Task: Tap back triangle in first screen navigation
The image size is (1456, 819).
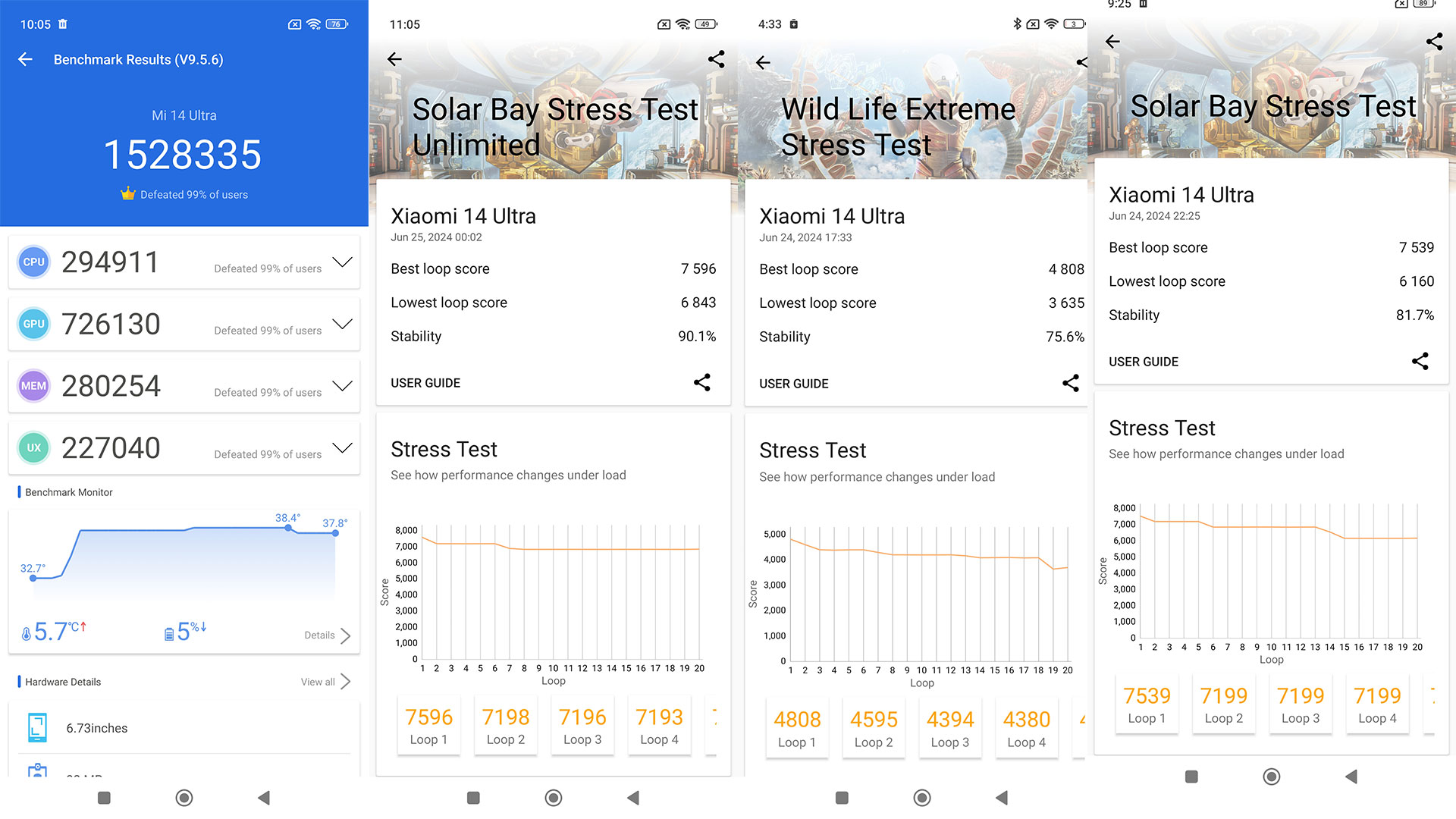Action: [x=263, y=798]
